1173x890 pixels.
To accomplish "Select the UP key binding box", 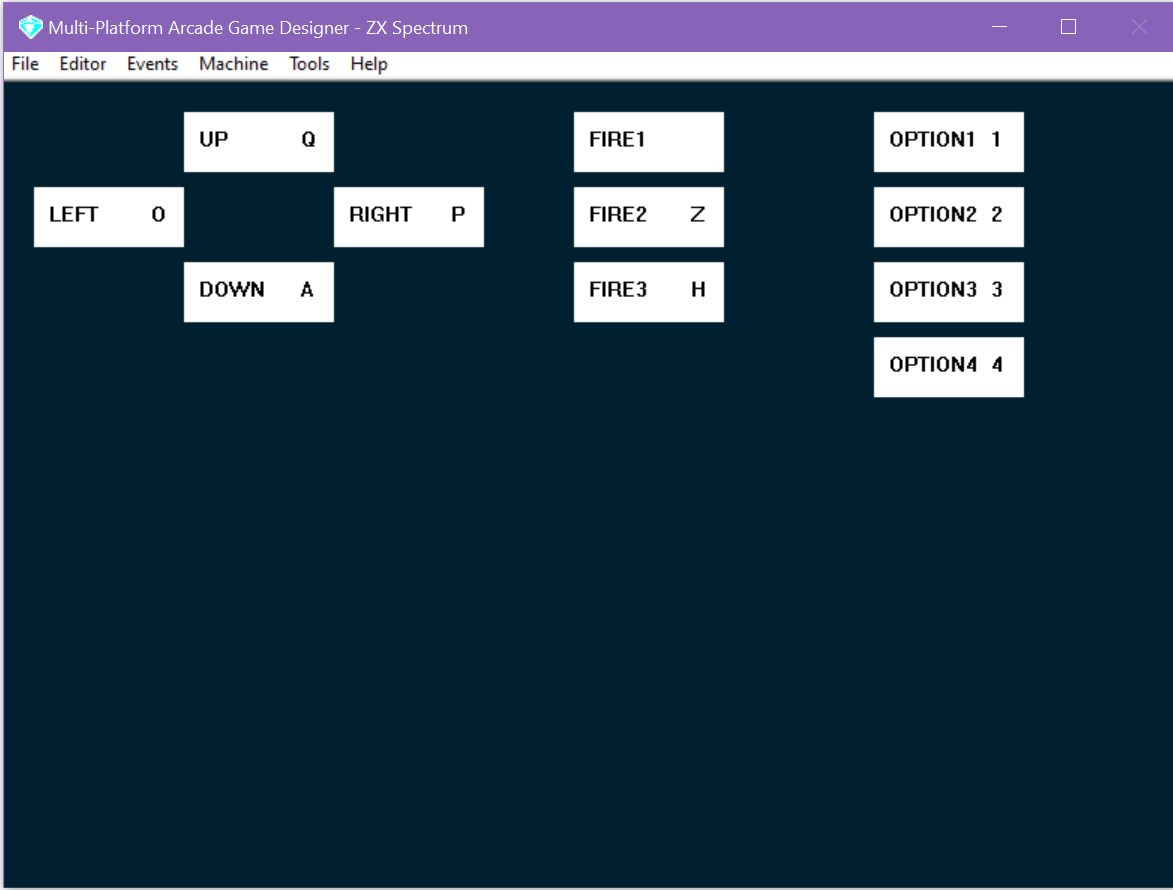I will pyautogui.click(x=259, y=142).
